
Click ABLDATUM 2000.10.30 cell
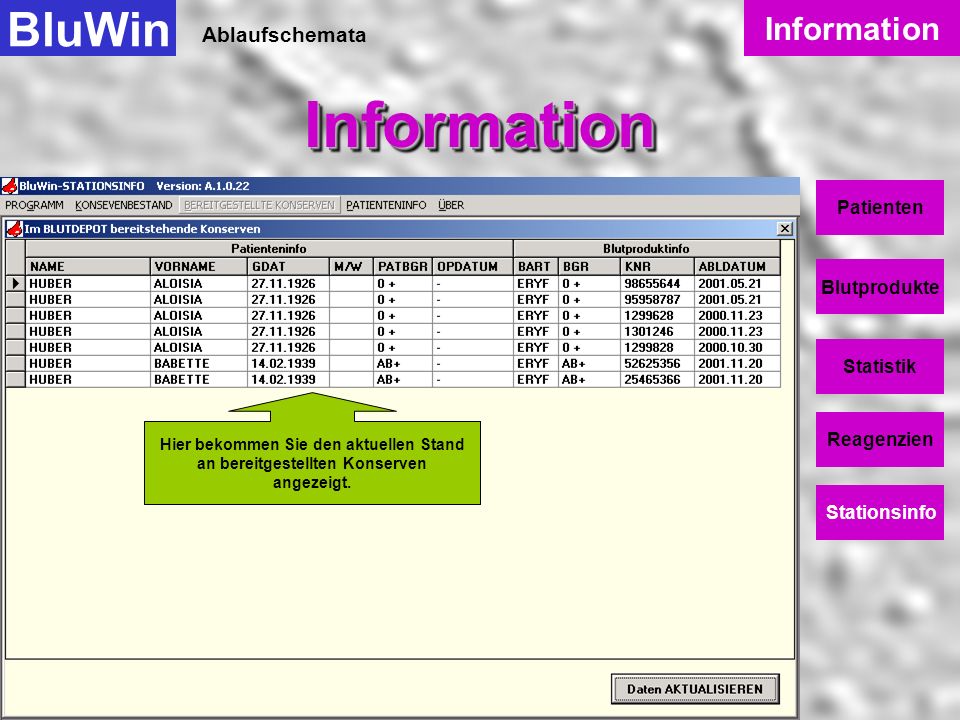tap(737, 347)
